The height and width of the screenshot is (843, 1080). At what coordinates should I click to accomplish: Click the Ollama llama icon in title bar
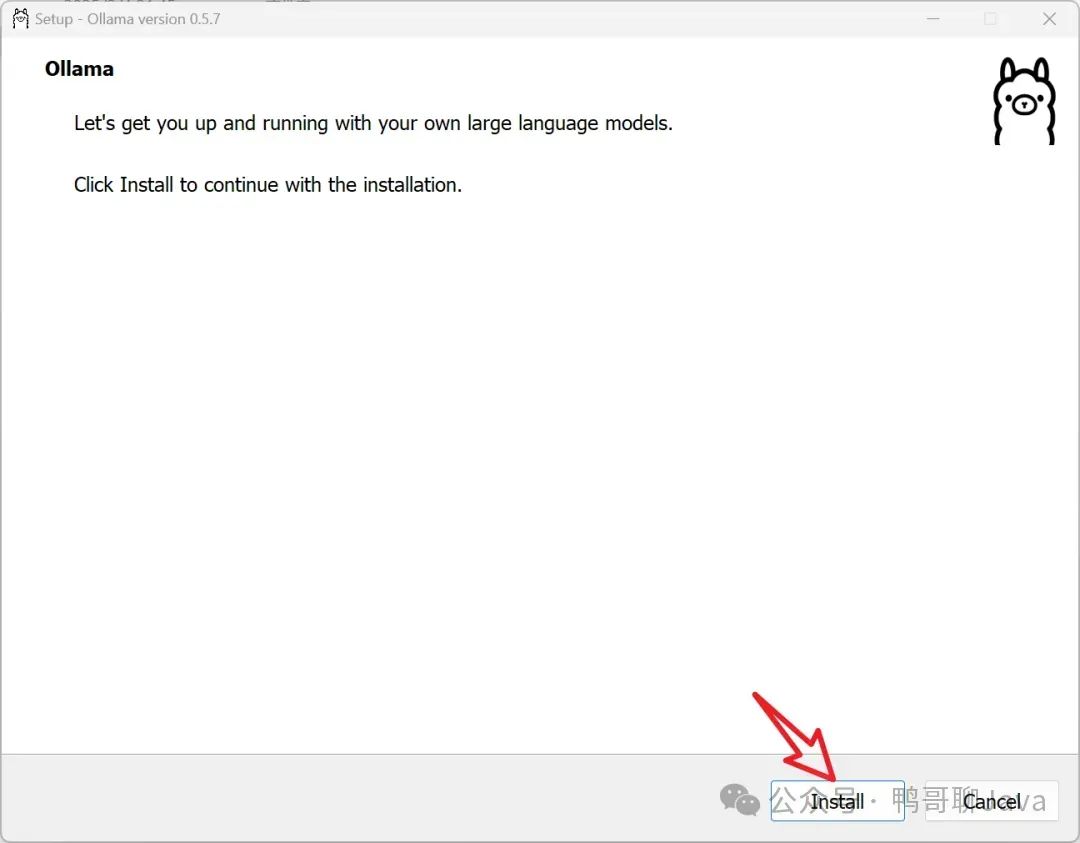point(21,19)
